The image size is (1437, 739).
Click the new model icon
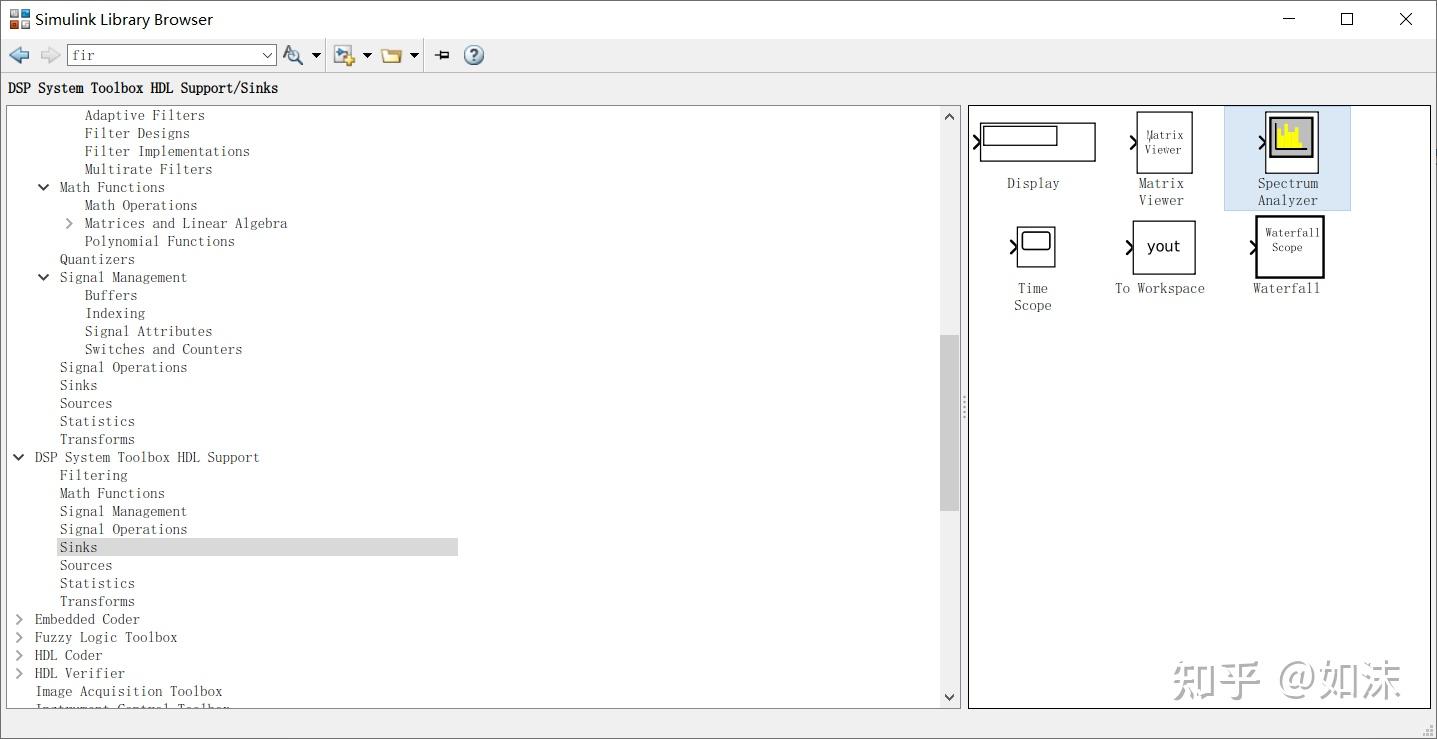coord(344,55)
